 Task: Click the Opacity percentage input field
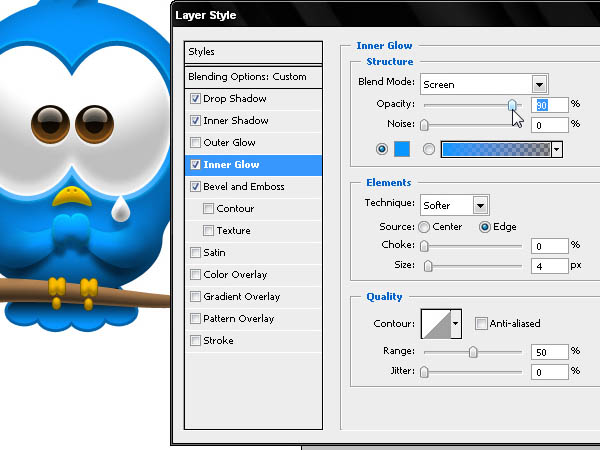click(549, 105)
